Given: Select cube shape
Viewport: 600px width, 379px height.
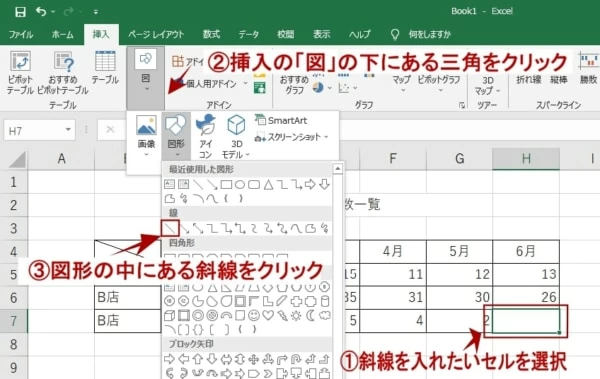Looking at the screenshot, I should (x=169, y=315).
